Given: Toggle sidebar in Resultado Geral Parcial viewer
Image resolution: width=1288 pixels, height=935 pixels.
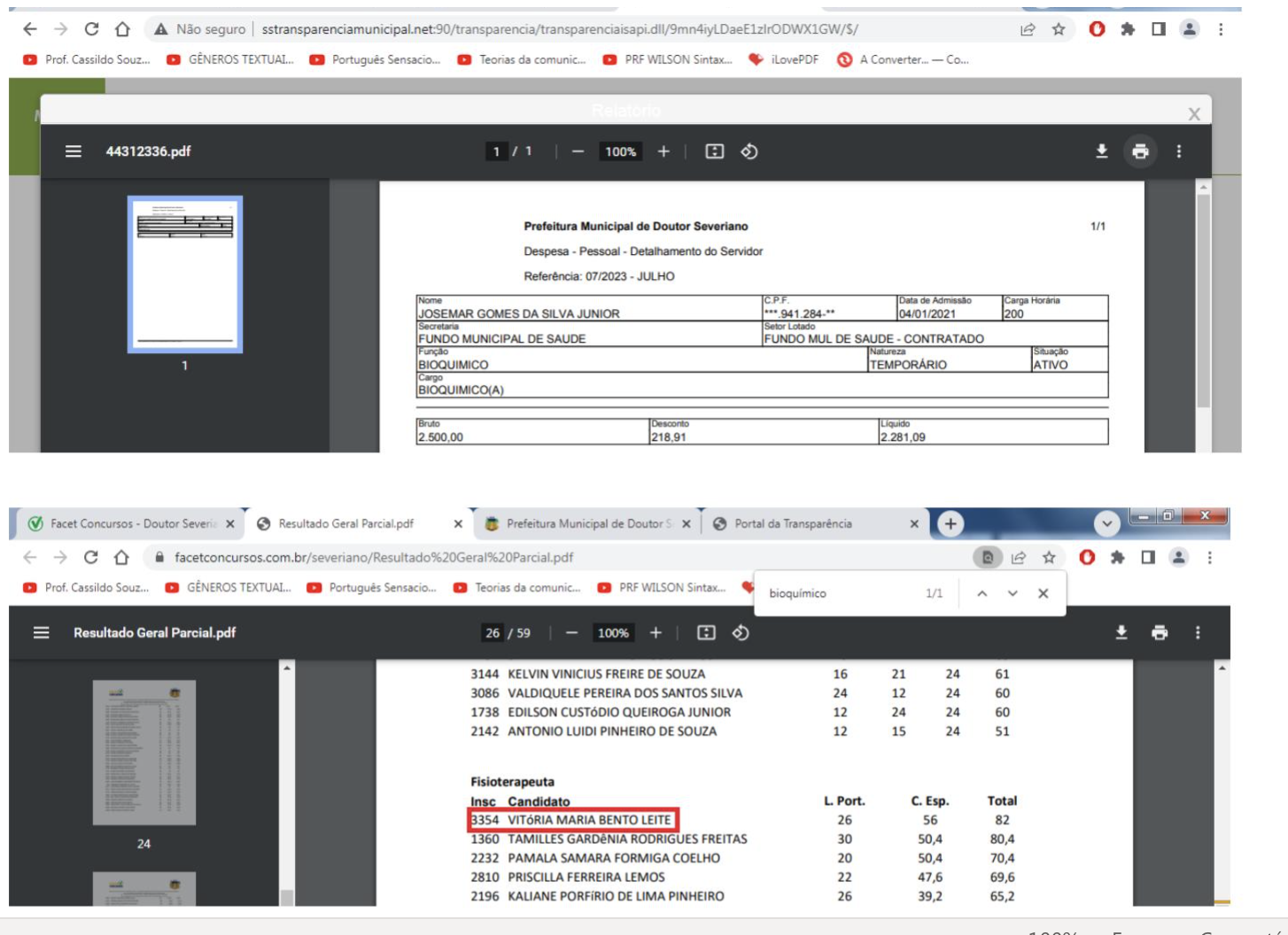Looking at the screenshot, I should pos(41,632).
